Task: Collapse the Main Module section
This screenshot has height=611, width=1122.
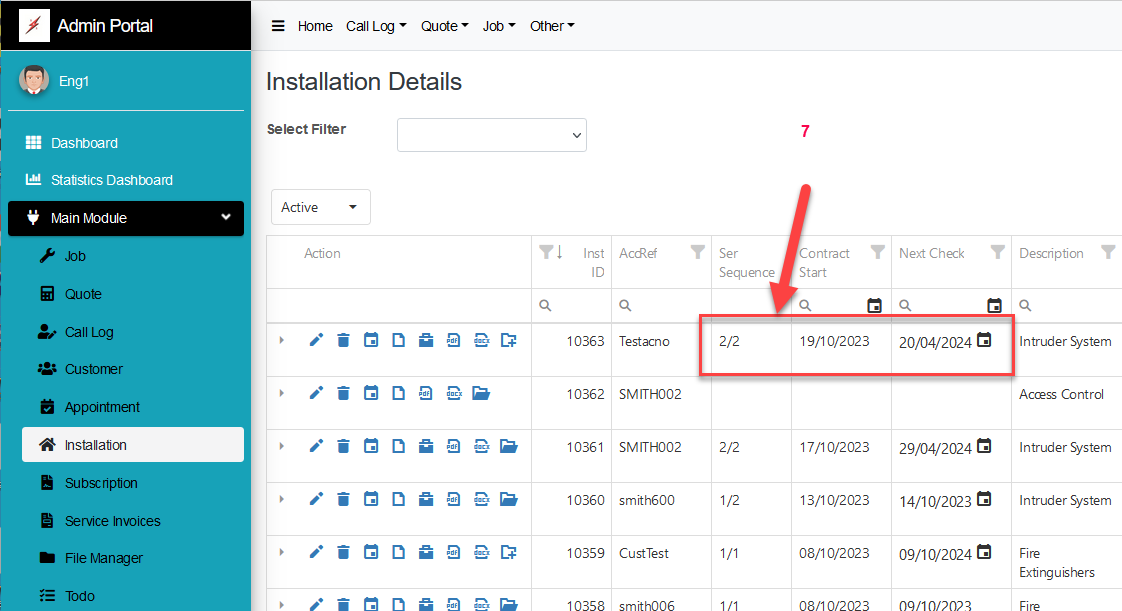Action: point(126,218)
